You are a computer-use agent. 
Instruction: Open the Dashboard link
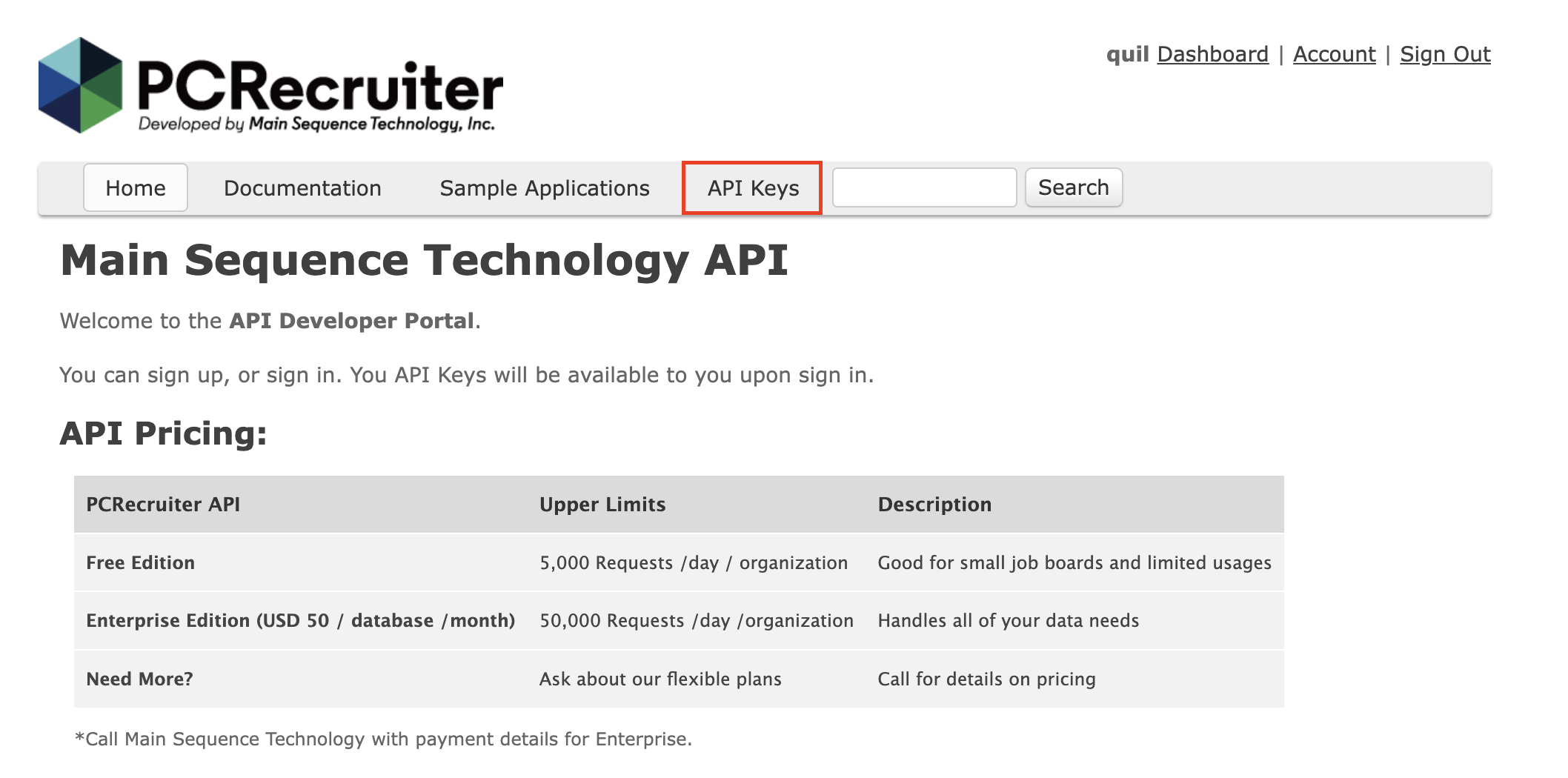(1212, 54)
